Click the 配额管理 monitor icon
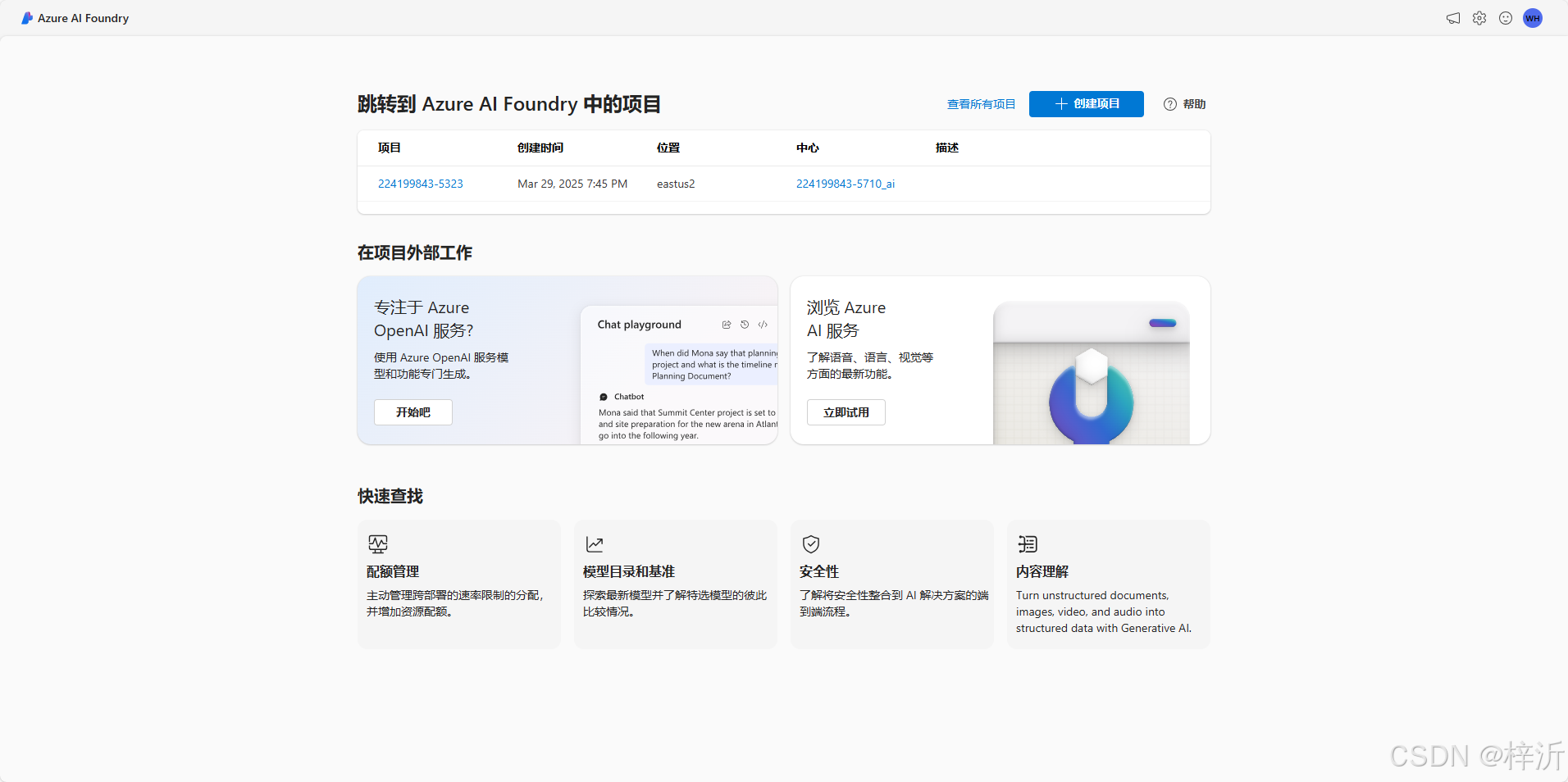 tap(378, 544)
